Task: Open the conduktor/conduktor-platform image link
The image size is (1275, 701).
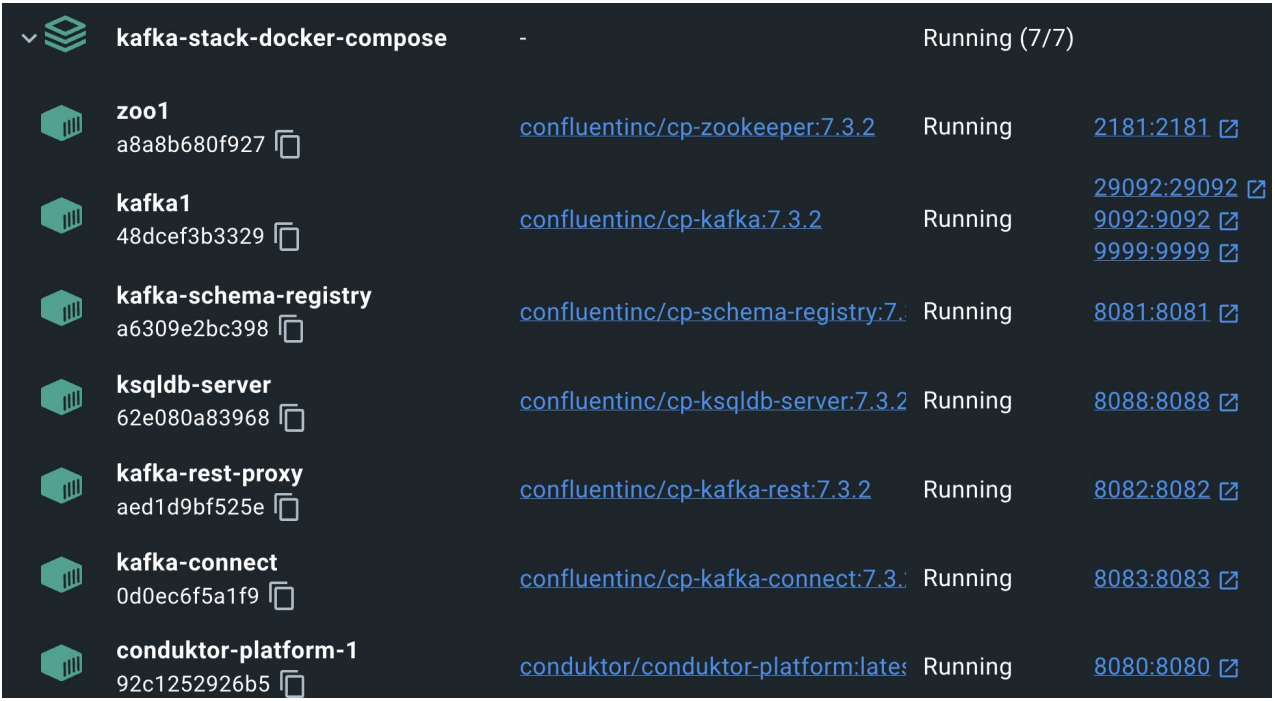Action: [x=712, y=667]
